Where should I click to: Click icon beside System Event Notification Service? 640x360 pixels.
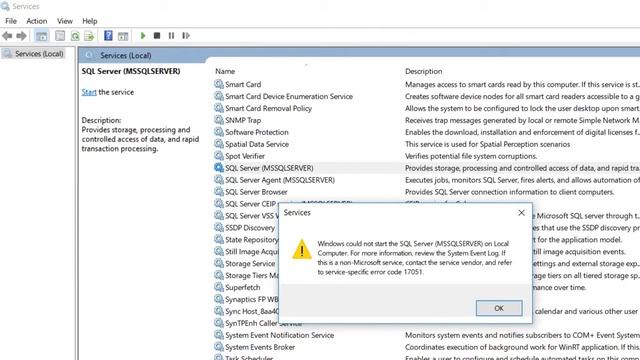tap(219, 335)
